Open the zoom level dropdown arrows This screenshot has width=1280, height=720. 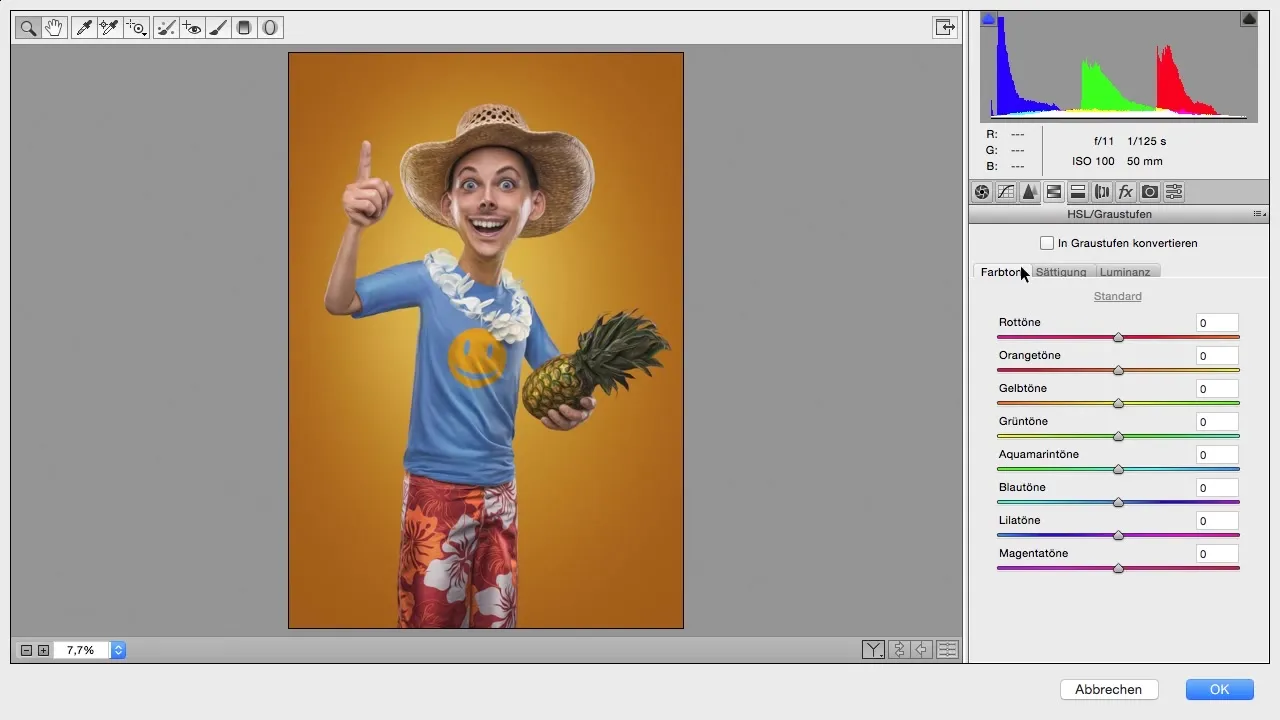click(x=118, y=651)
